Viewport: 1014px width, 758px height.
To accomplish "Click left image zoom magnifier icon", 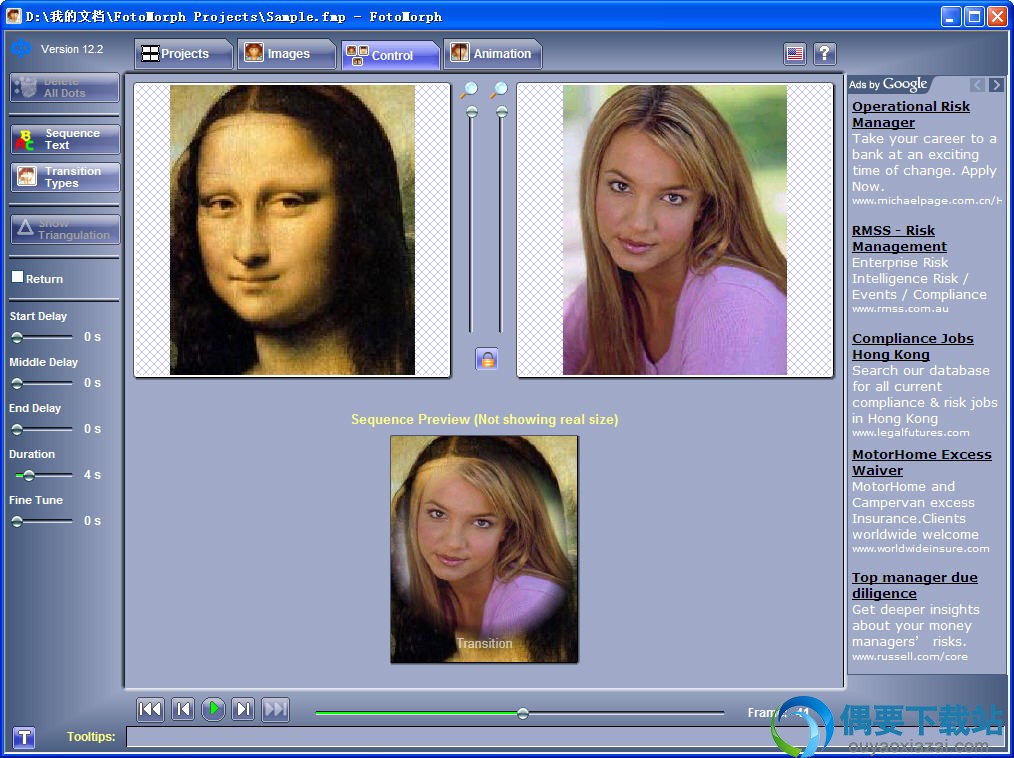I will click(x=469, y=90).
